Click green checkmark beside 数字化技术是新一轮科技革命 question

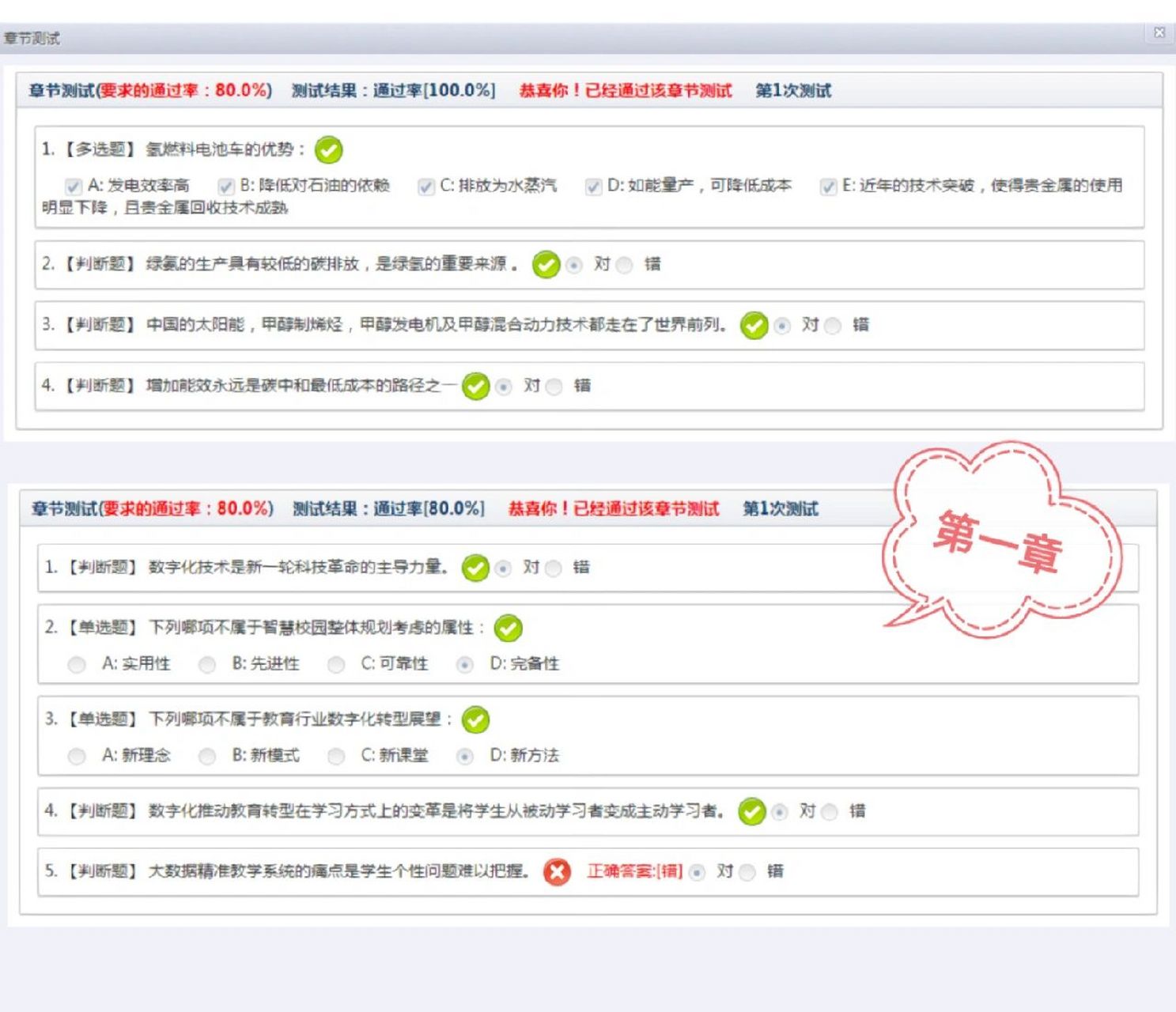pyautogui.click(x=475, y=568)
